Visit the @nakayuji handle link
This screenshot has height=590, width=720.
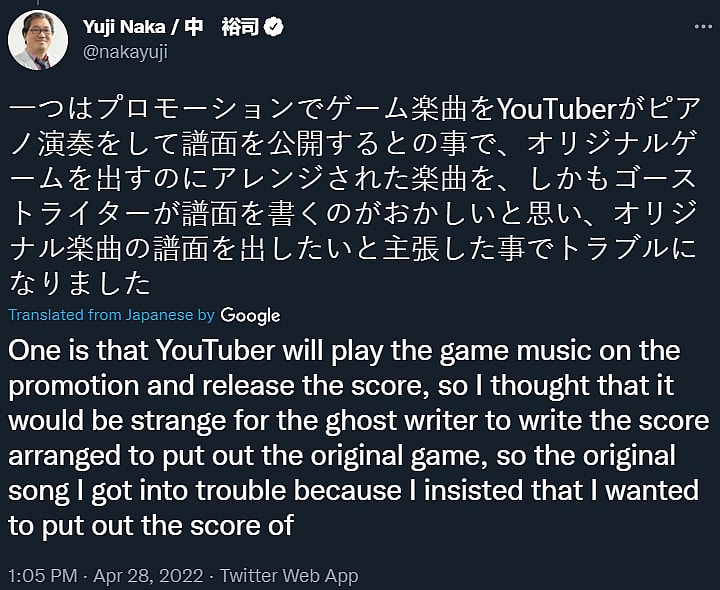click(x=125, y=53)
